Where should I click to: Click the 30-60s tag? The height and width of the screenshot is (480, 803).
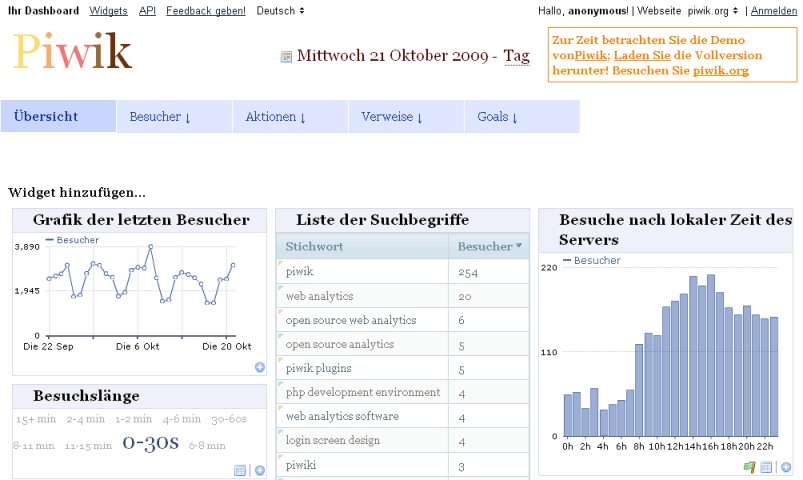(x=229, y=420)
